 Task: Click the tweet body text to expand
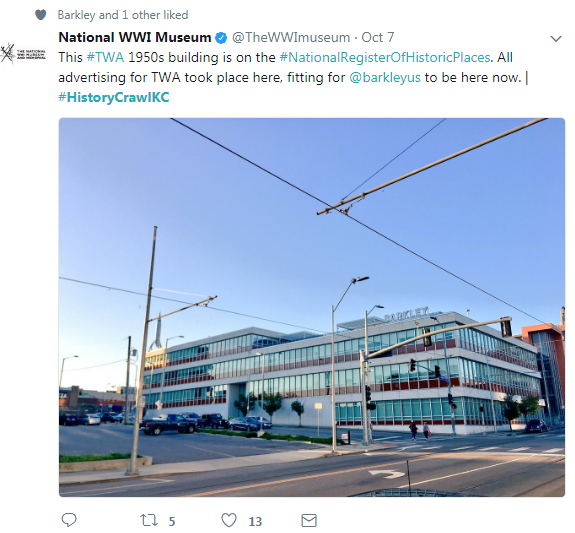[x=293, y=77]
